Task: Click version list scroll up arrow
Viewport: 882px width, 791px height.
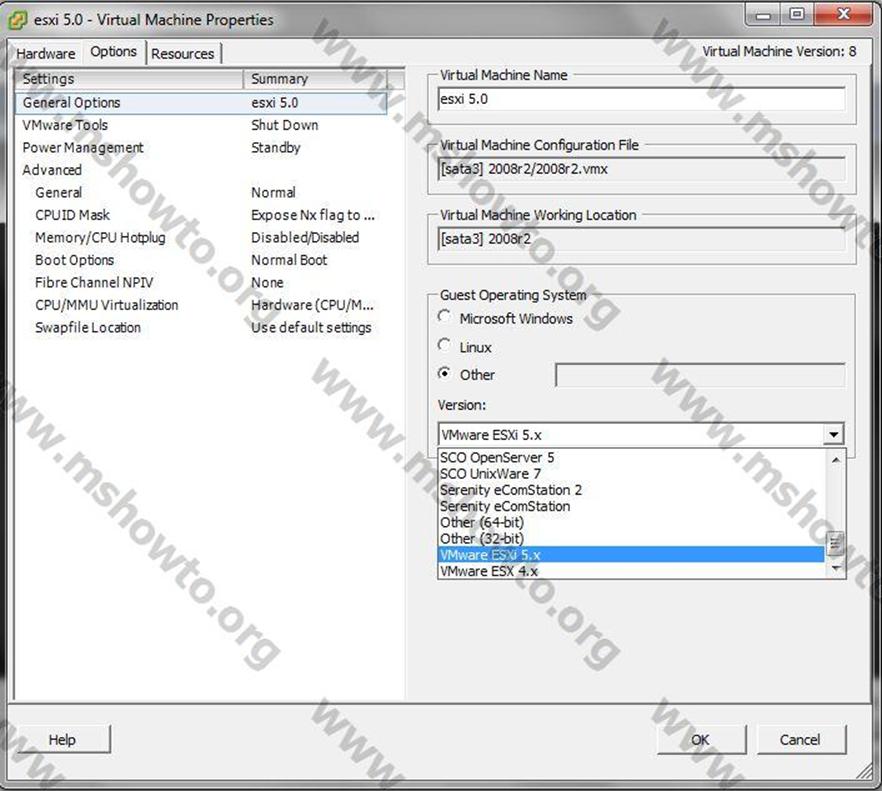Action: pyautogui.click(x=835, y=459)
